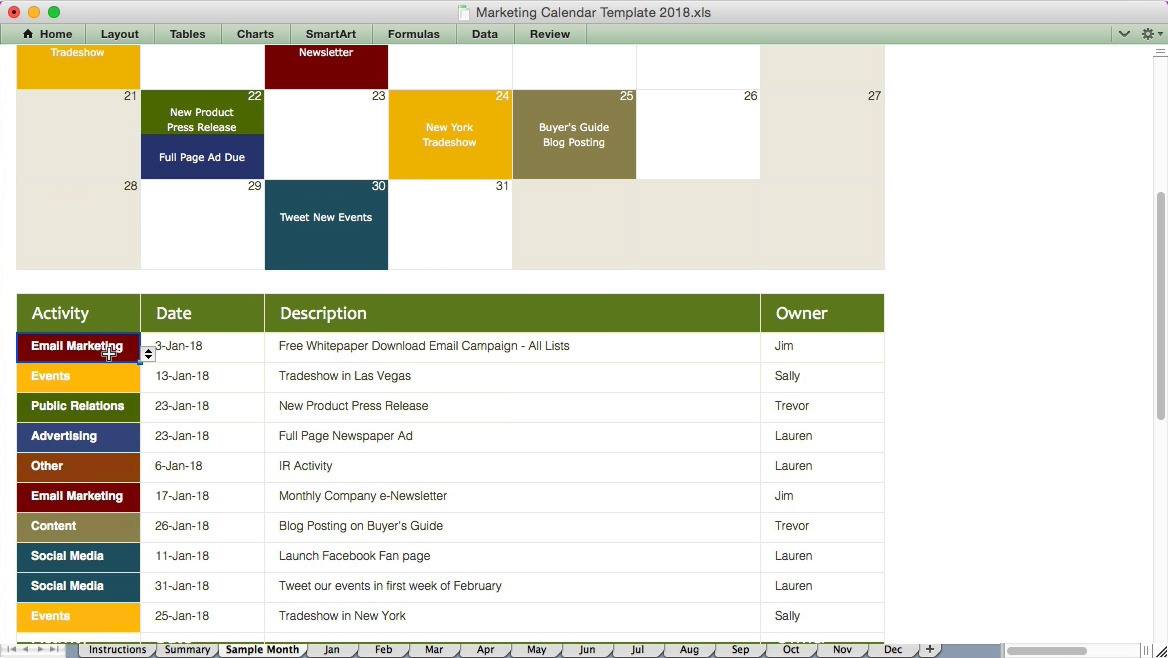1168x658 pixels.
Task: Switch to the Layout ribbon tab
Action: (119, 34)
